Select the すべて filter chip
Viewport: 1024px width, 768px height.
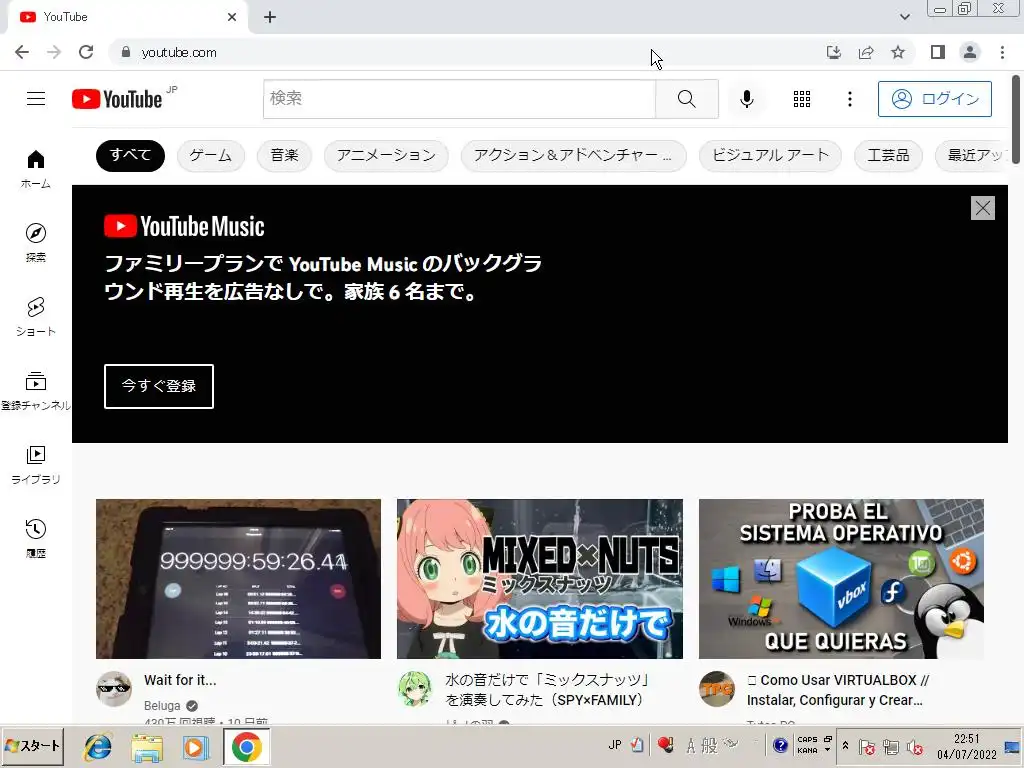130,155
